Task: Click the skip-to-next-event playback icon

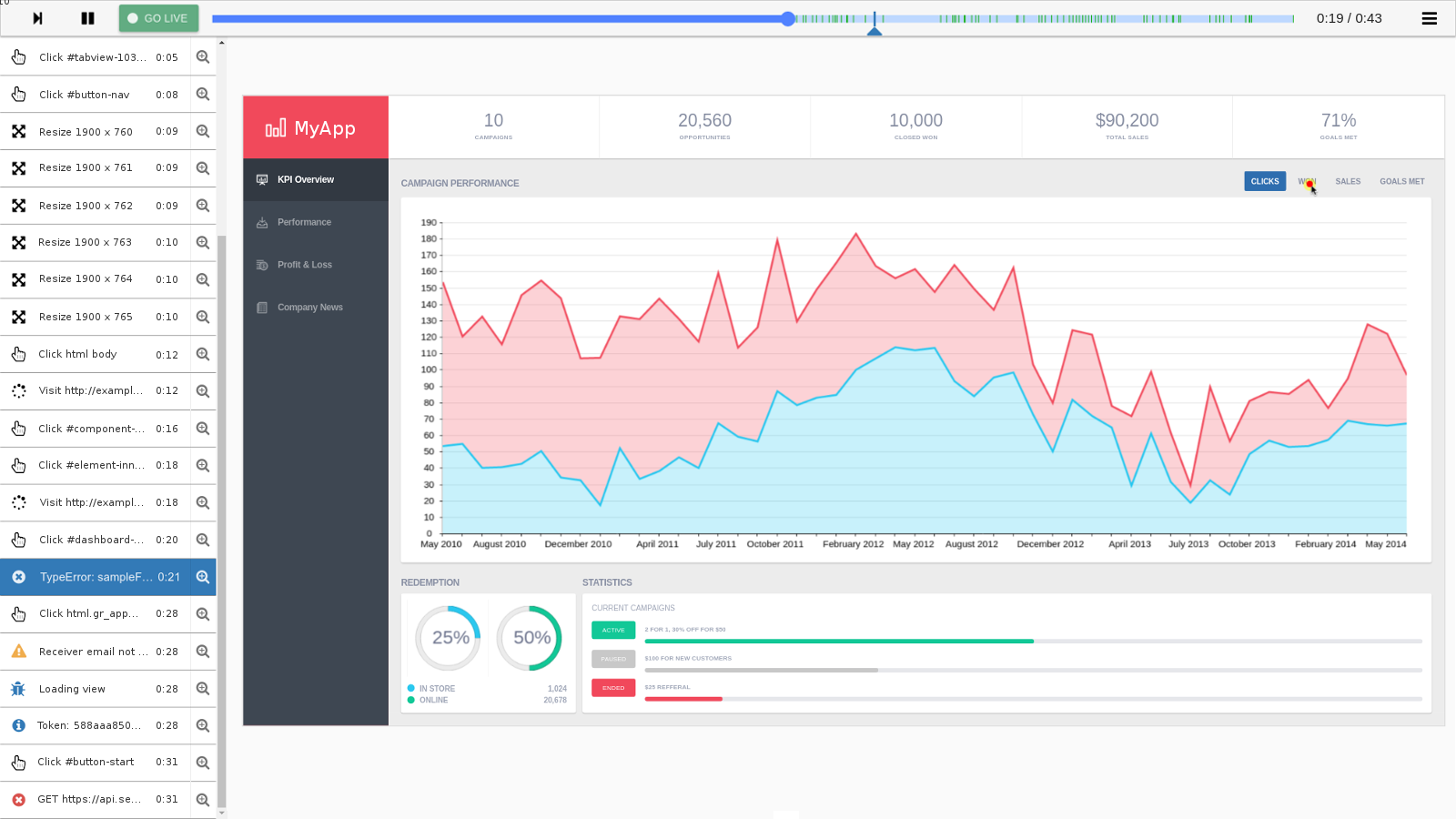Action: coord(37,18)
